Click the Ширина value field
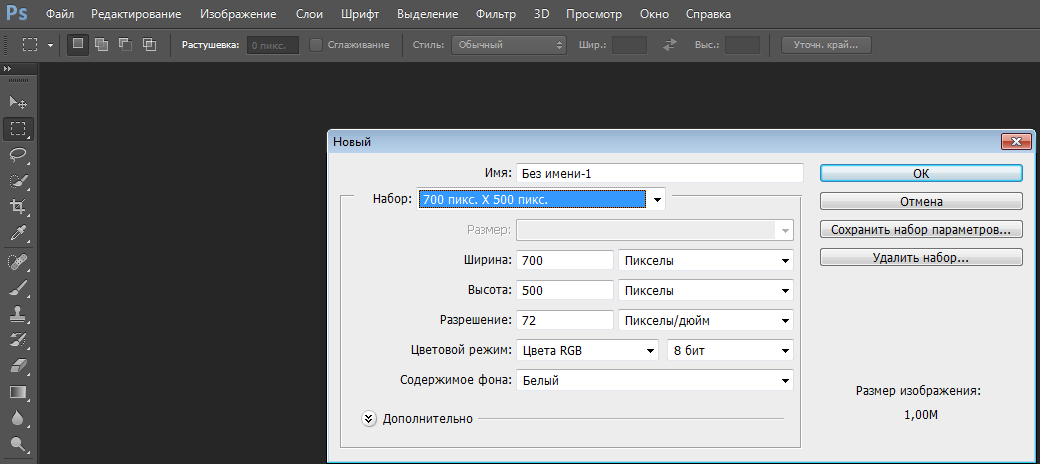 pos(565,261)
